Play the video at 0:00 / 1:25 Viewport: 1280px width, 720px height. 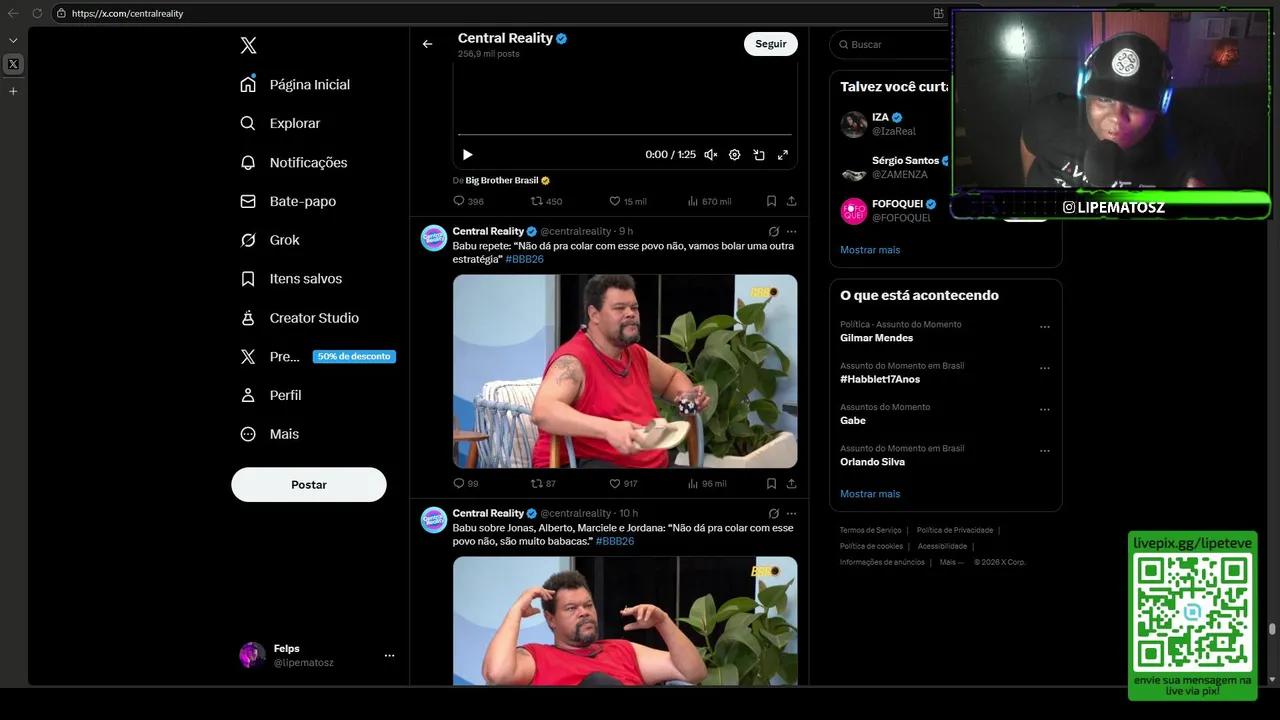tap(467, 155)
